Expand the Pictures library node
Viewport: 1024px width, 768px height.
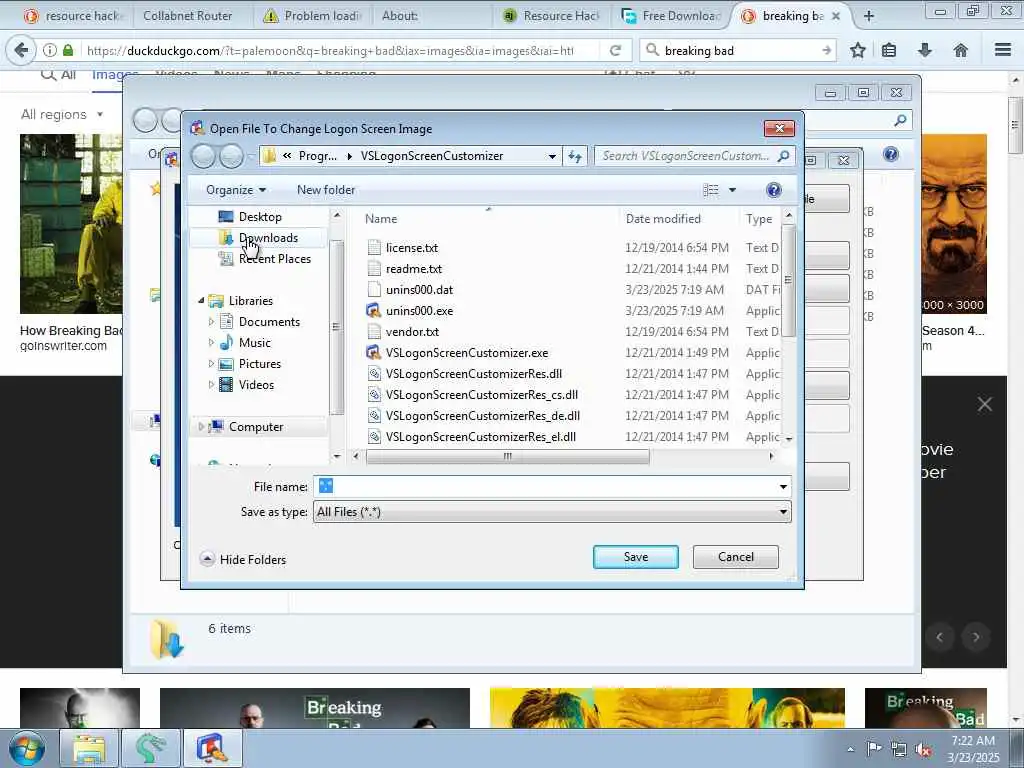[211, 363]
